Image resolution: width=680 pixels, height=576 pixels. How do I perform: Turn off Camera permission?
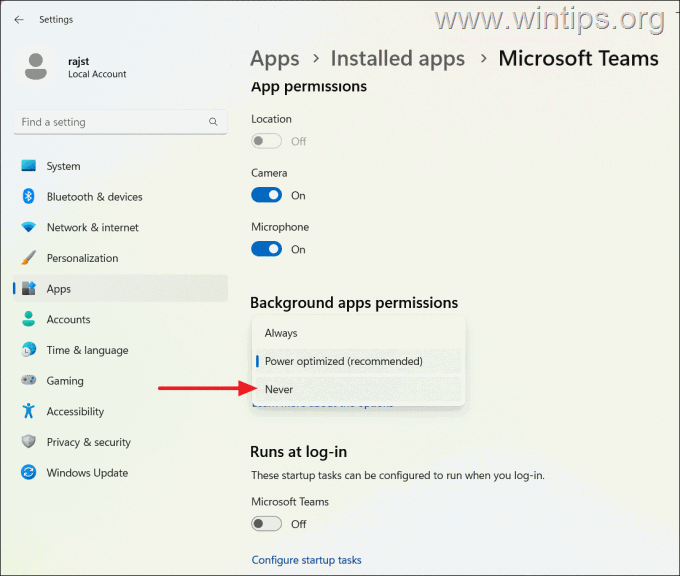coord(266,195)
